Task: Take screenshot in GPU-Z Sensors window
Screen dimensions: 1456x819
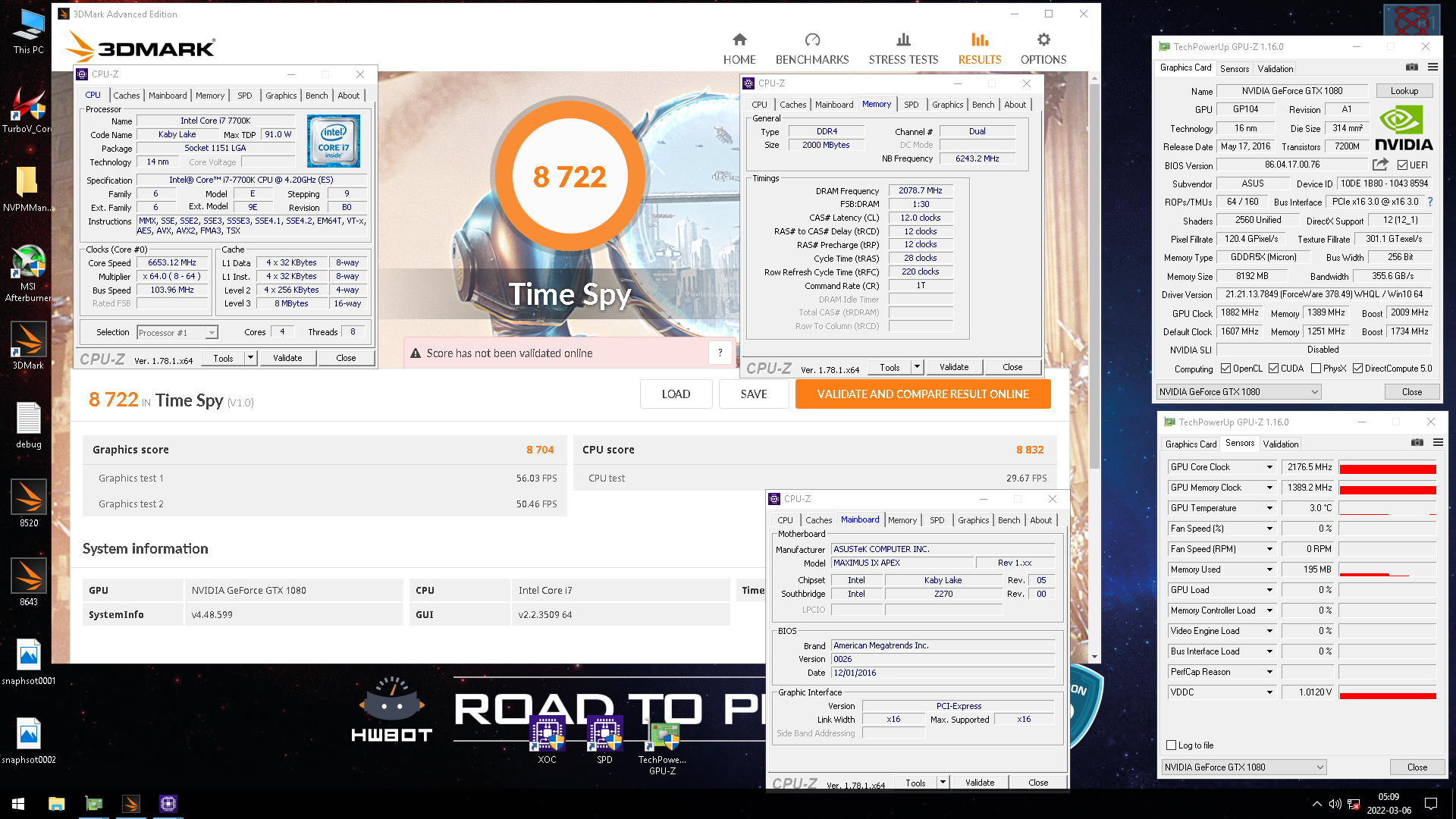Action: point(1417,443)
